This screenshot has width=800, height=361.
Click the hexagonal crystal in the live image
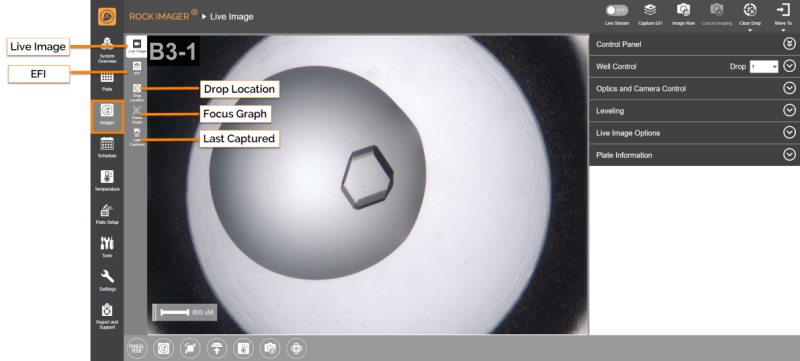click(367, 177)
